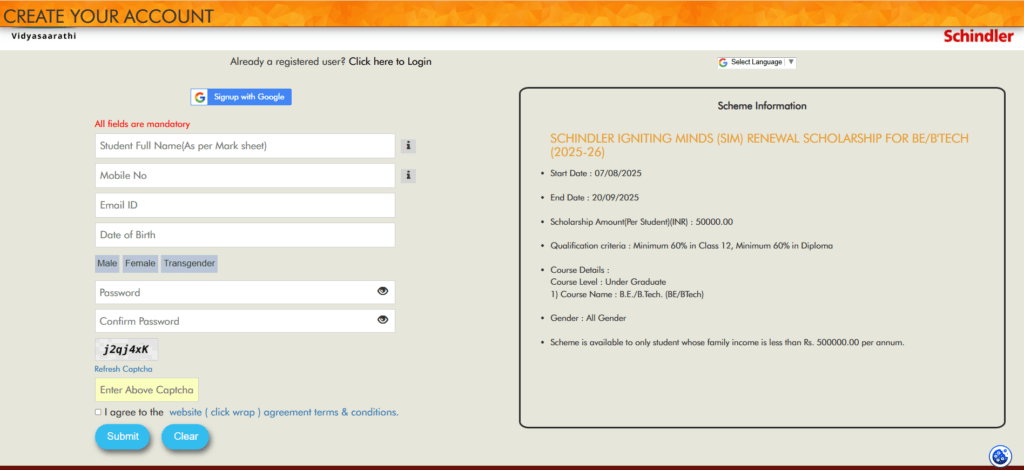Click the Scheme Information heading
This screenshot has height=470, width=1024.
click(762, 106)
